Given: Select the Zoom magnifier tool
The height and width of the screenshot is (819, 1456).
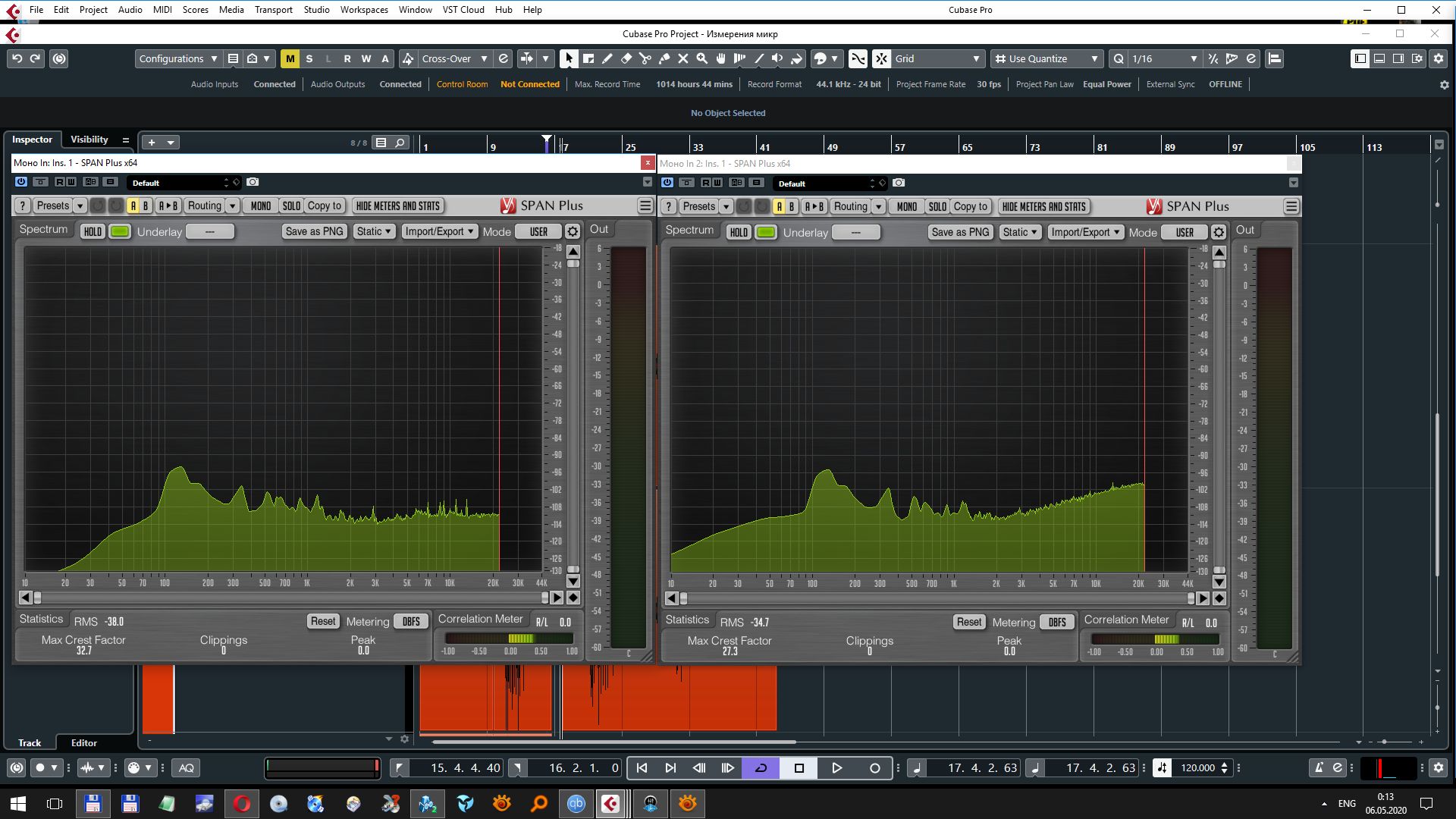Looking at the screenshot, I should 702,58.
